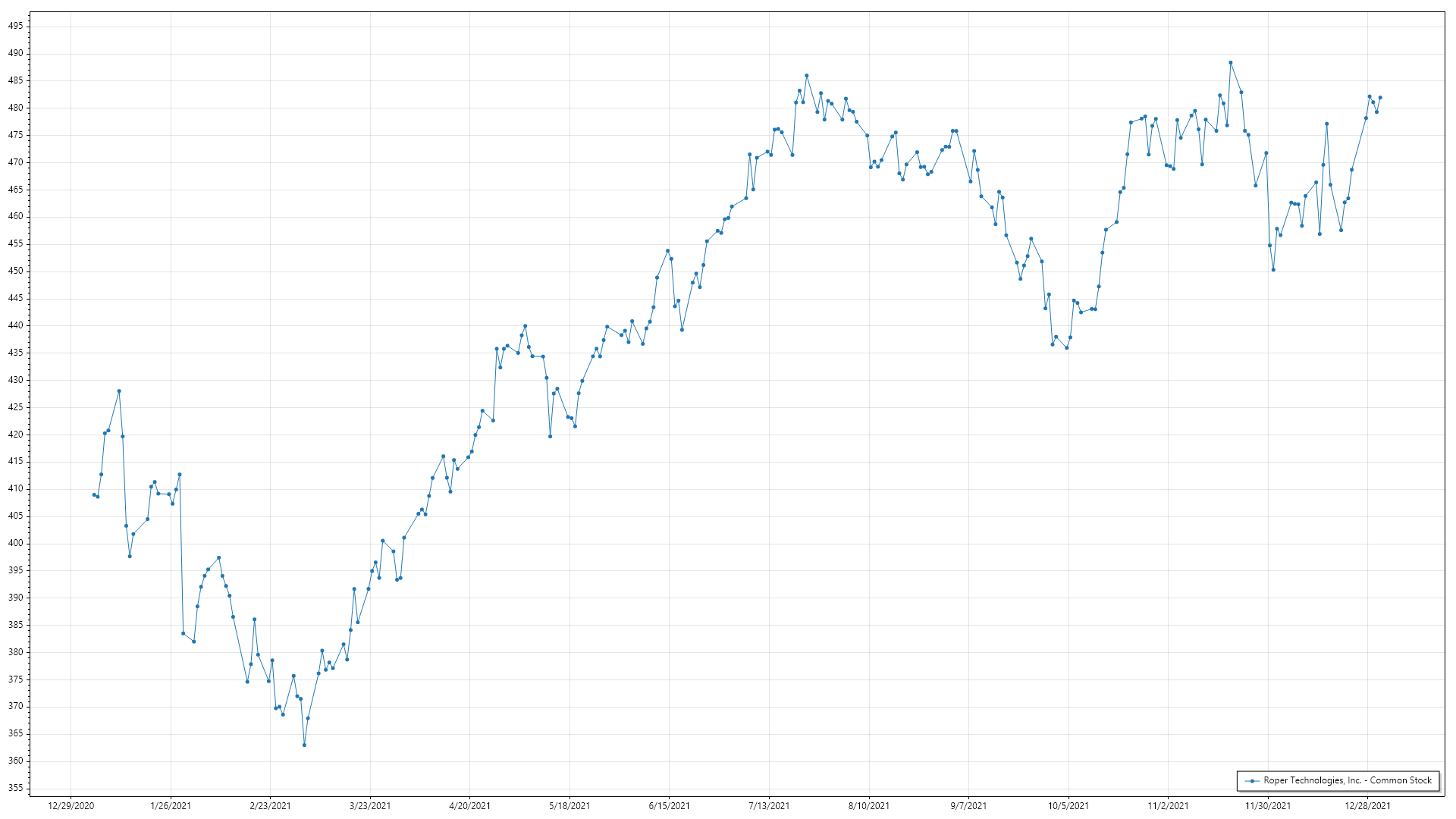Click the 355 y-axis value label
This screenshot has width=1456, height=819.
click(x=15, y=788)
